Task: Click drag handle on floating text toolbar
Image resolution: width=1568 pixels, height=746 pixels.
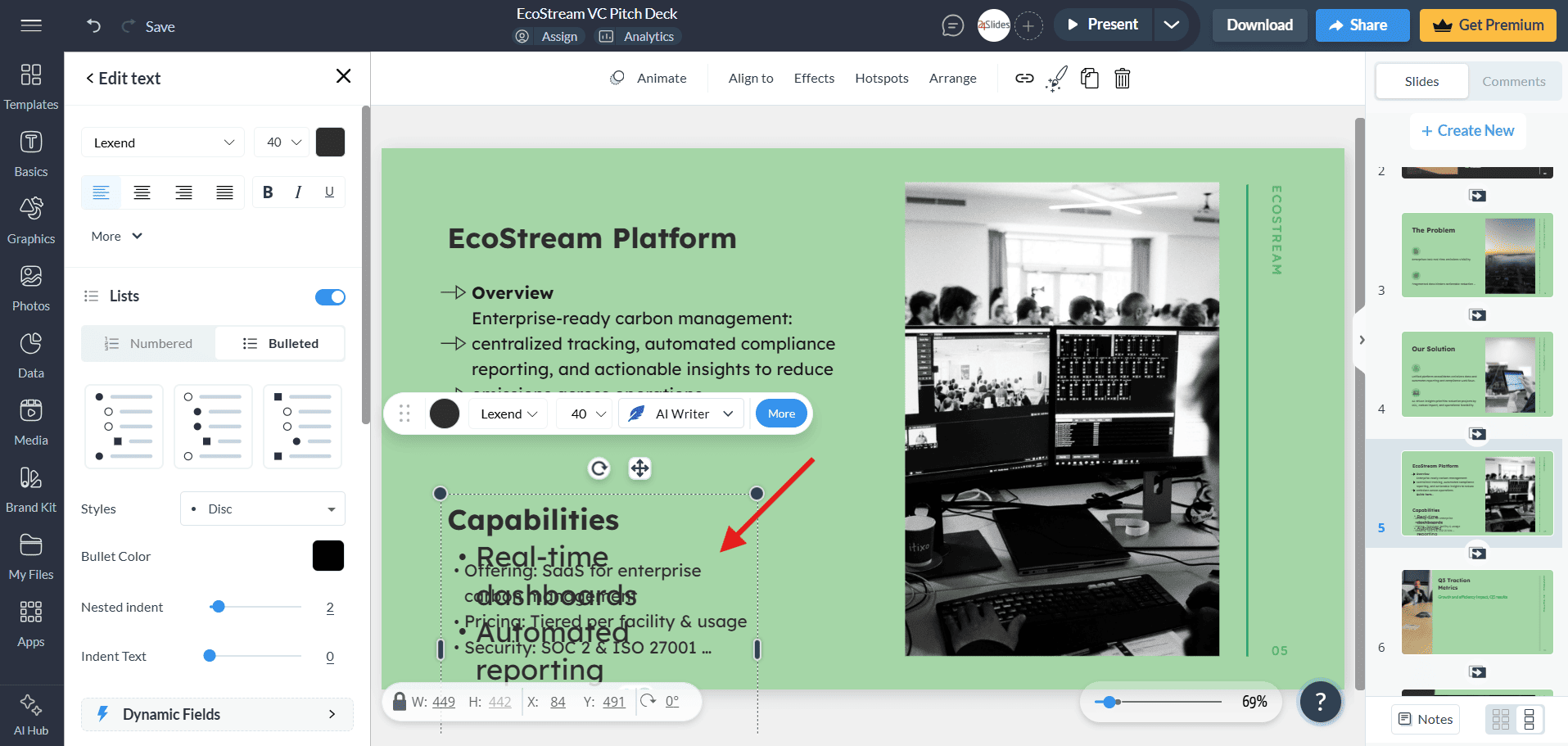Action: (404, 414)
